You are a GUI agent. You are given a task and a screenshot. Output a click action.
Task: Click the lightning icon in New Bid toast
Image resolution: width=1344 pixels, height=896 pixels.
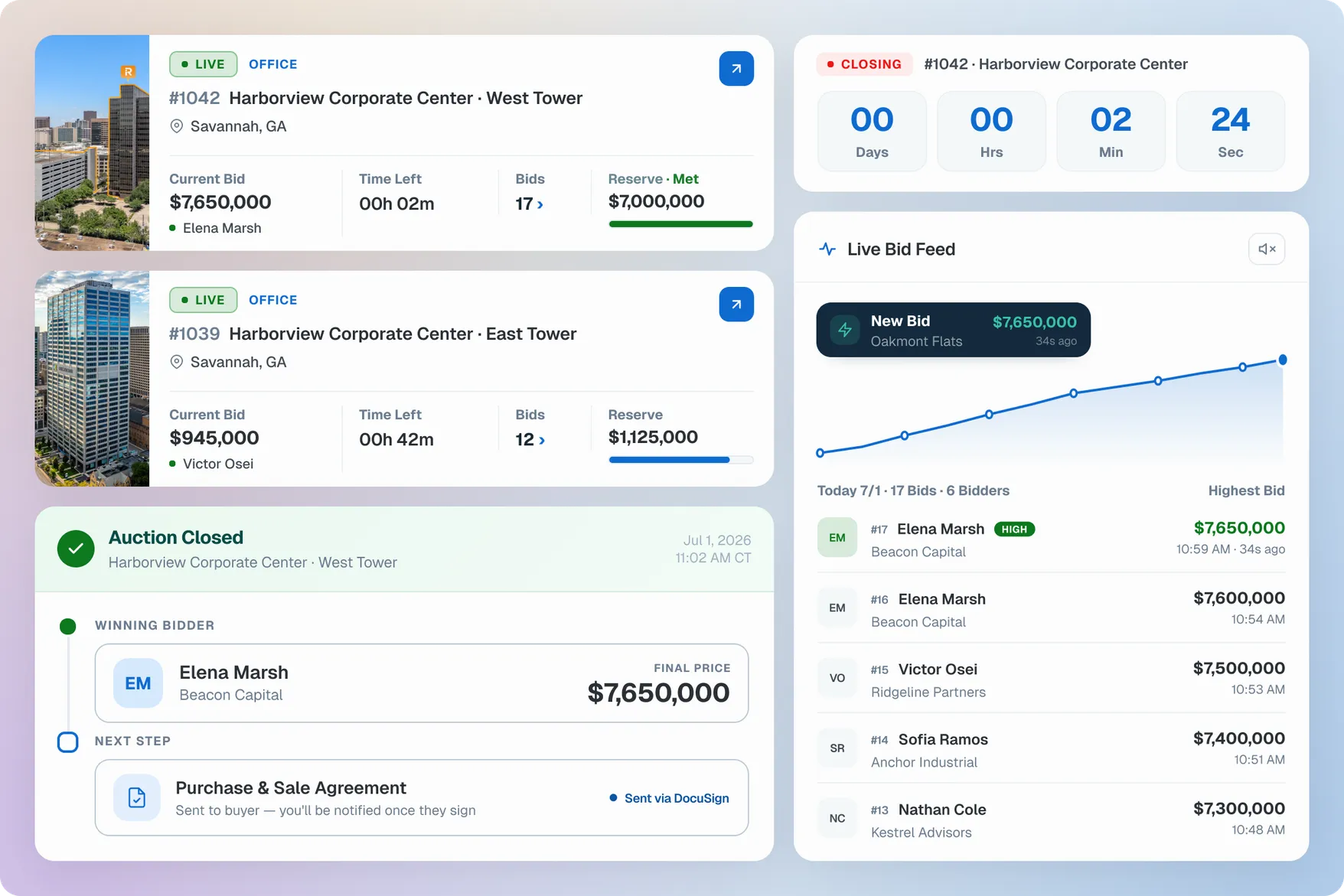pyautogui.click(x=844, y=330)
